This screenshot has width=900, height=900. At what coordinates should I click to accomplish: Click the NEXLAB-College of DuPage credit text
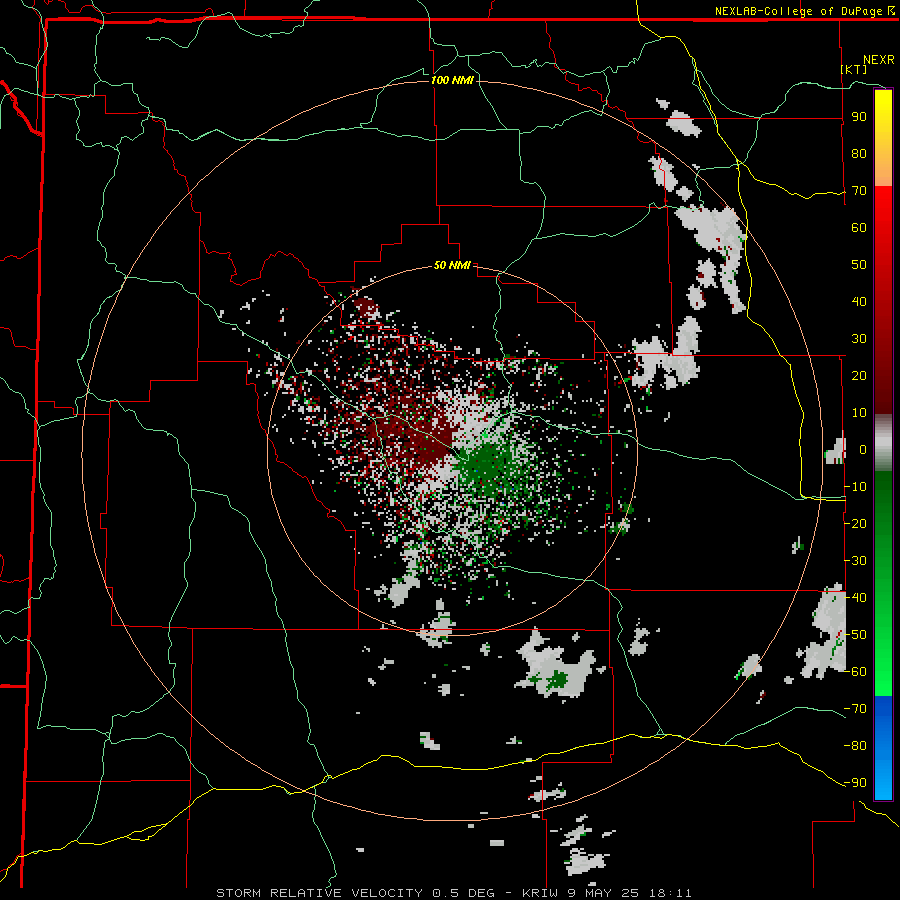[x=804, y=11]
